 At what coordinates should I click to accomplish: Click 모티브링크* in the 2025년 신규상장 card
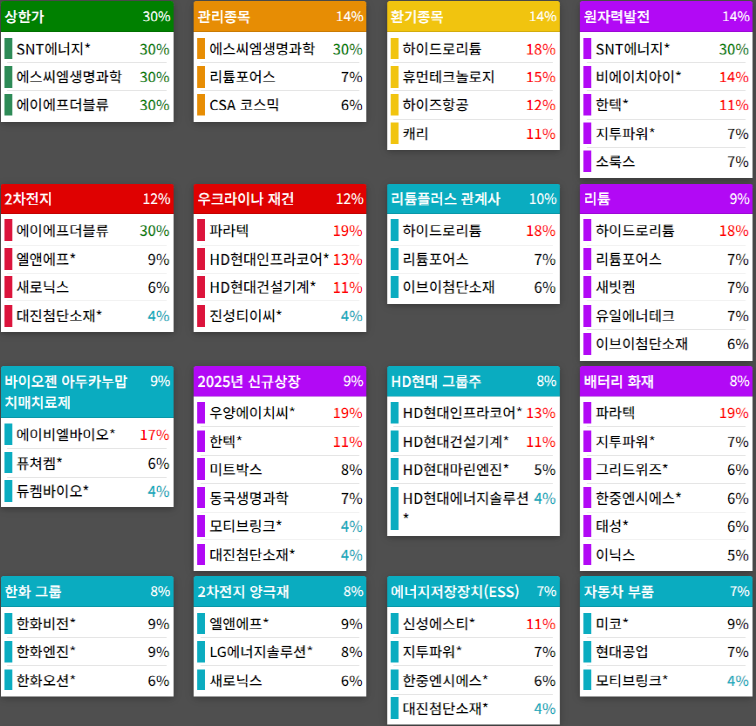(x=280, y=526)
